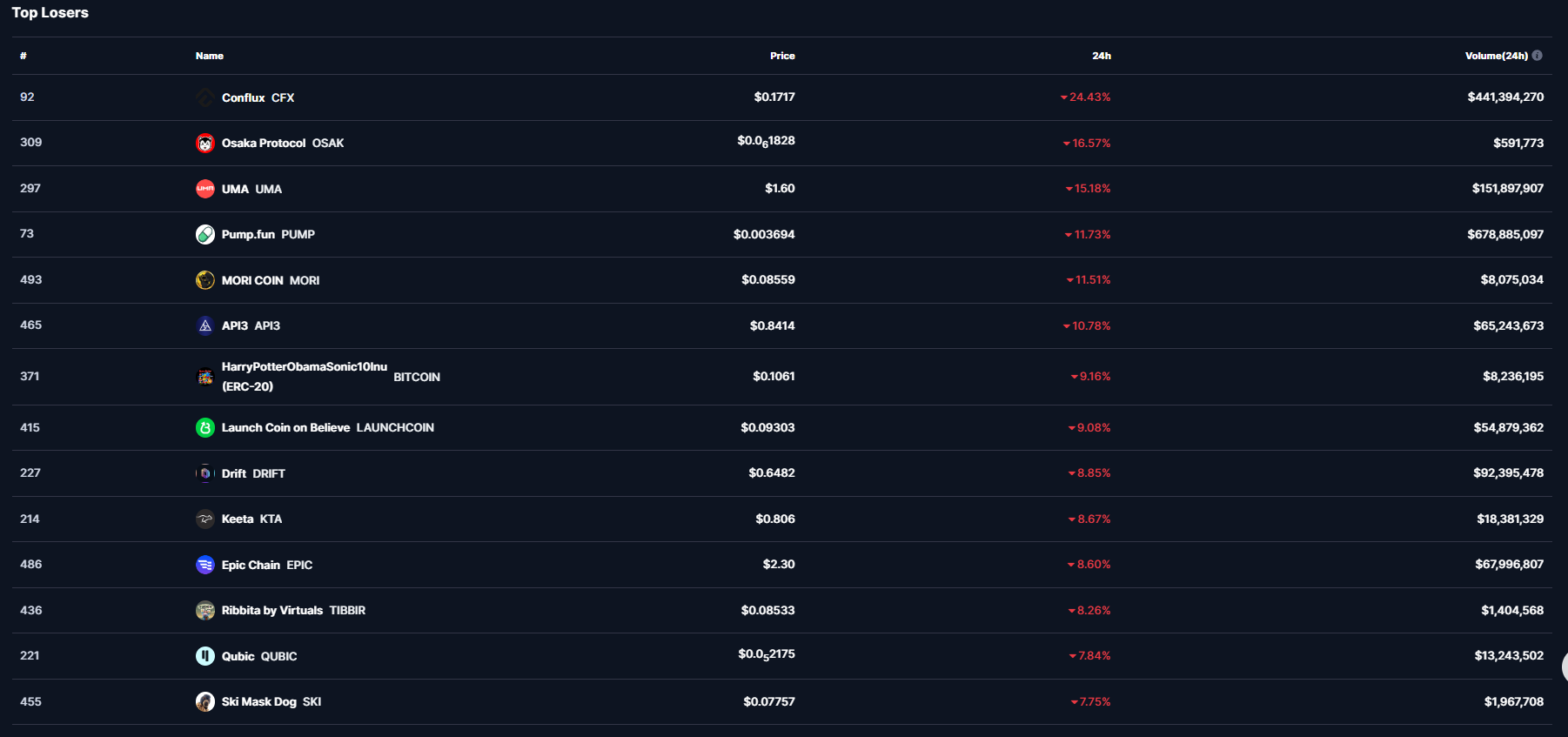Viewport: 1568px width, 737px height.
Task: Sort by rank number column header
Action: 23,56
